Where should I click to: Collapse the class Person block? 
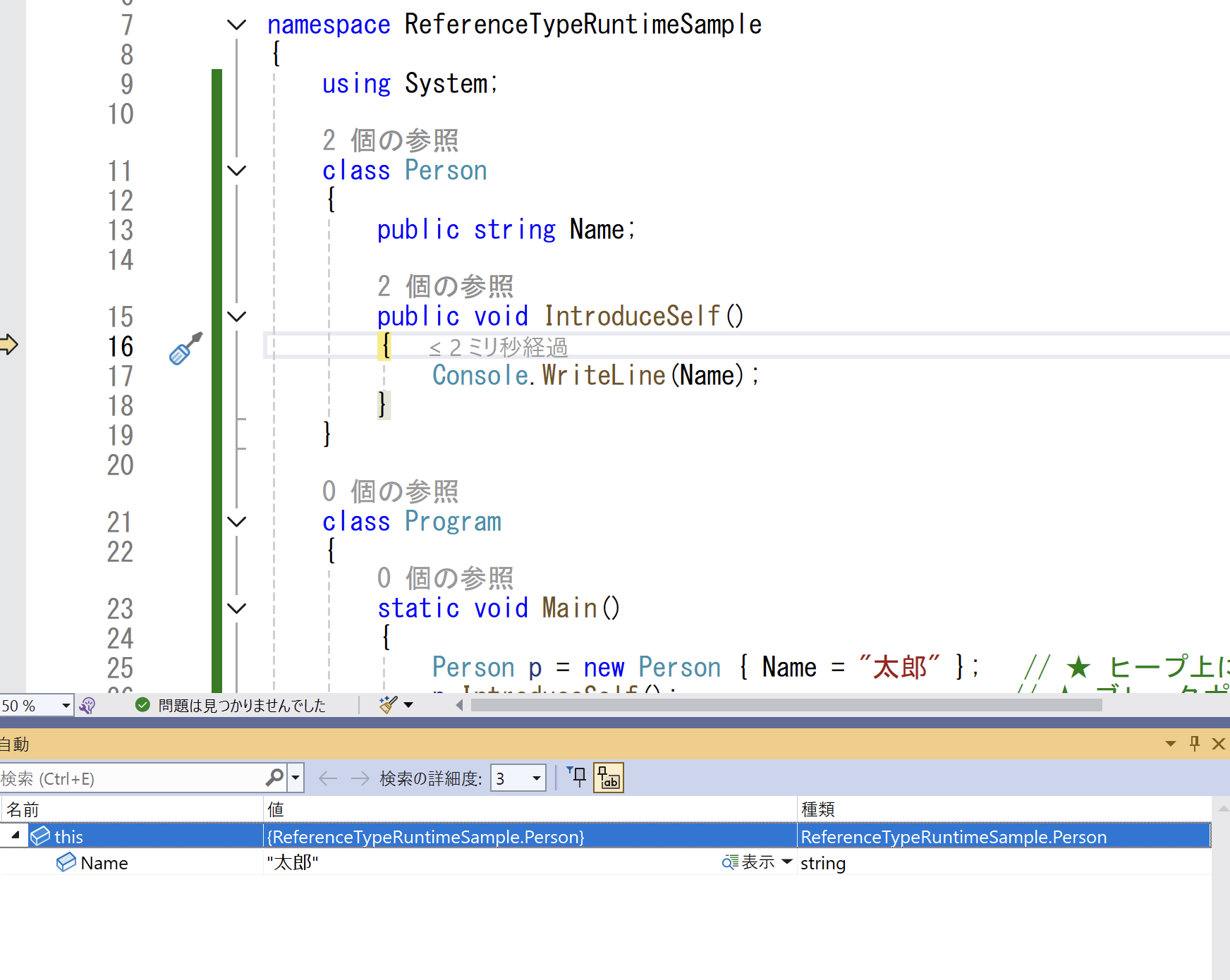237,171
